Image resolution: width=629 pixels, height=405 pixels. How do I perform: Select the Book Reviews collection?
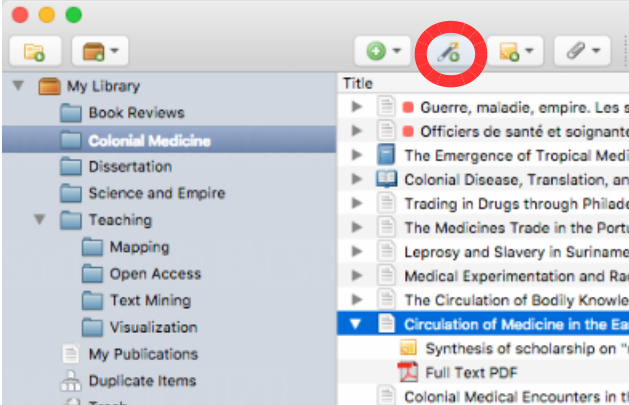pos(136,113)
